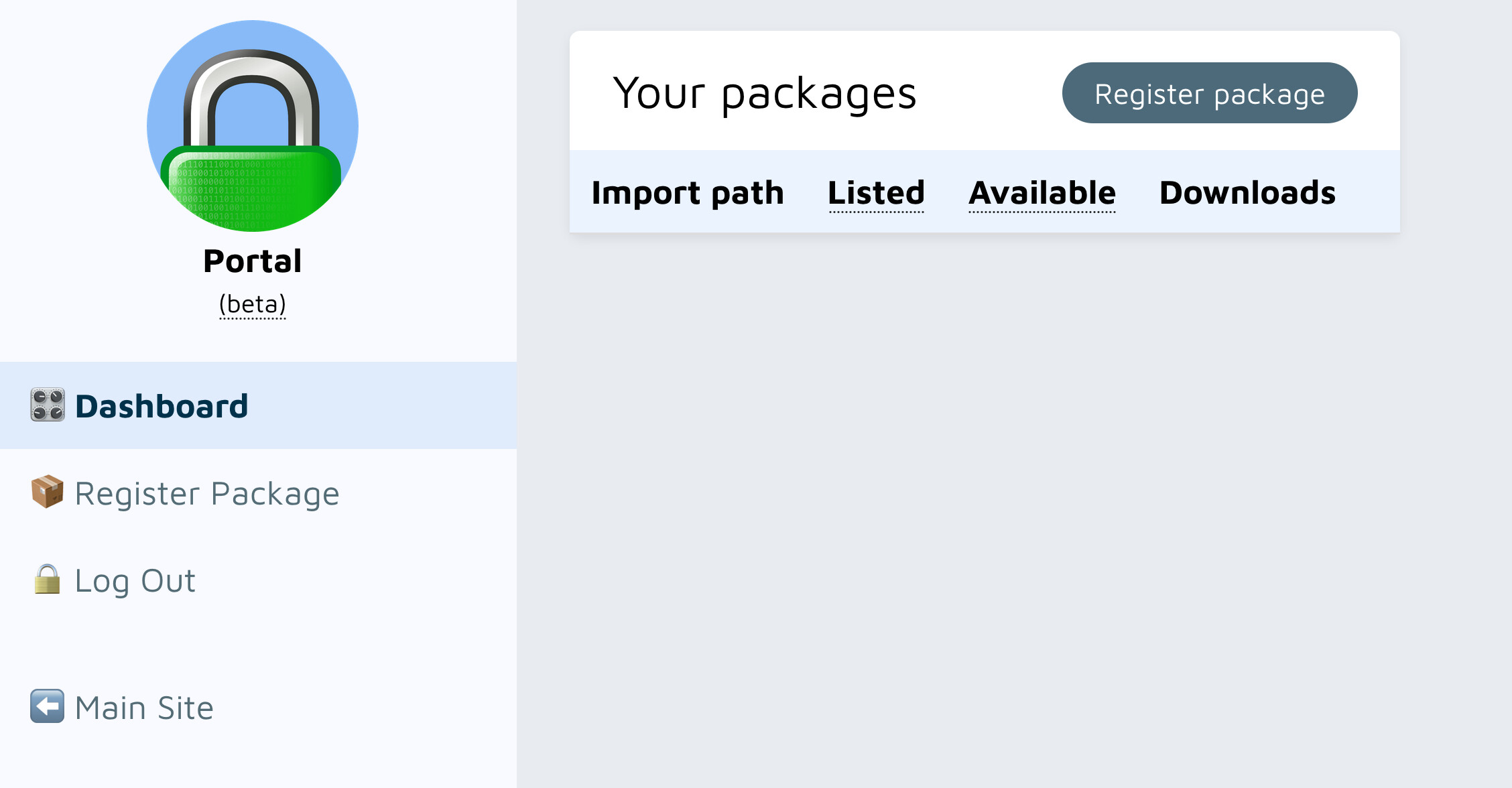The height and width of the screenshot is (788, 1512).
Task: Click the Import path column header
Action: pos(688,193)
